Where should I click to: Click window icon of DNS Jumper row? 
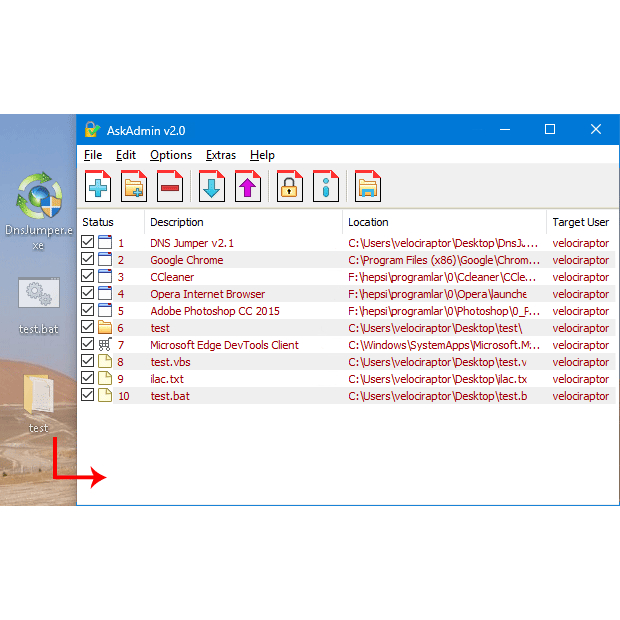105,242
